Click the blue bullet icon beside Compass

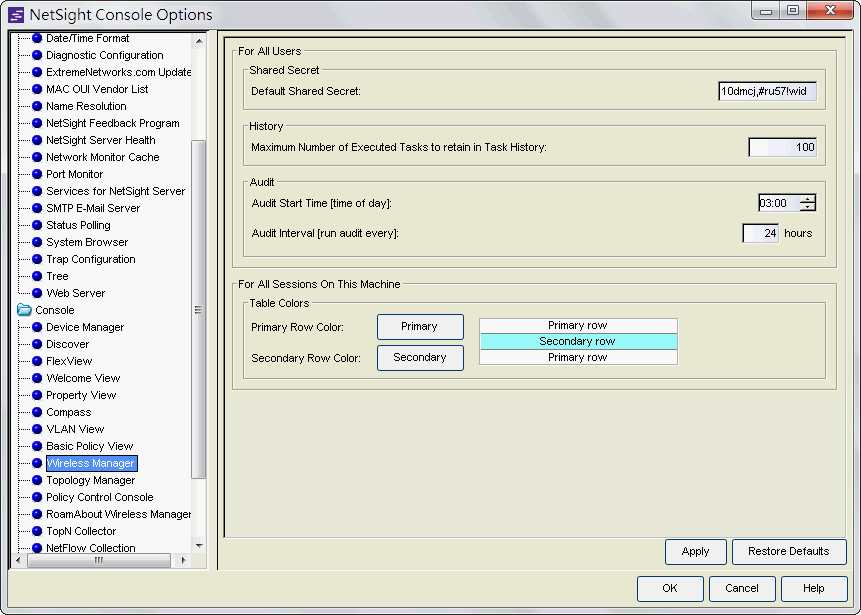coord(37,412)
